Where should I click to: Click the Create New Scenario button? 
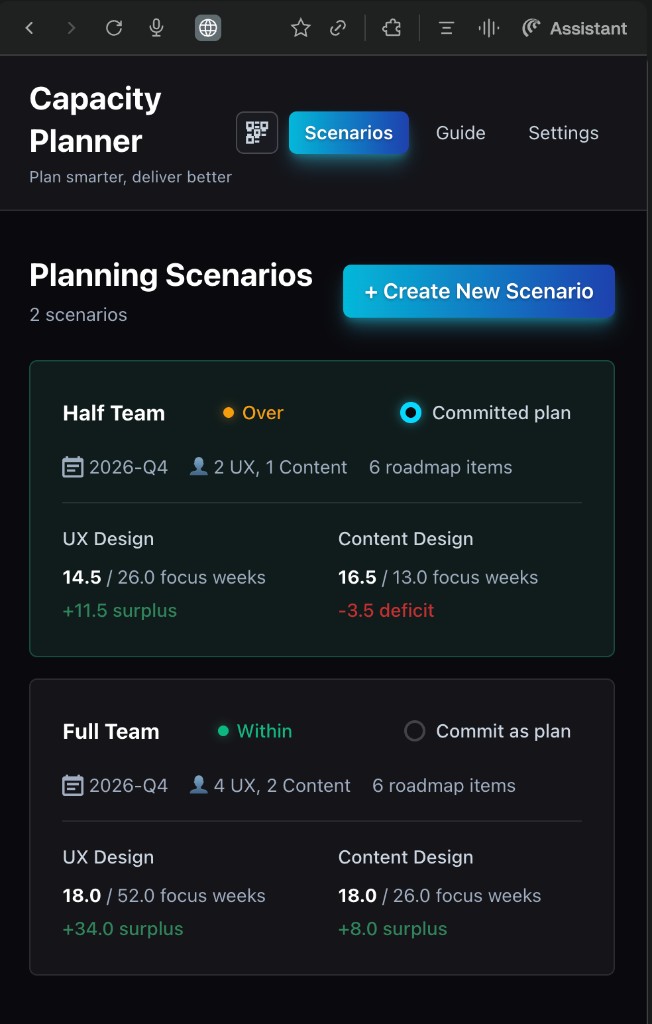[x=478, y=291]
